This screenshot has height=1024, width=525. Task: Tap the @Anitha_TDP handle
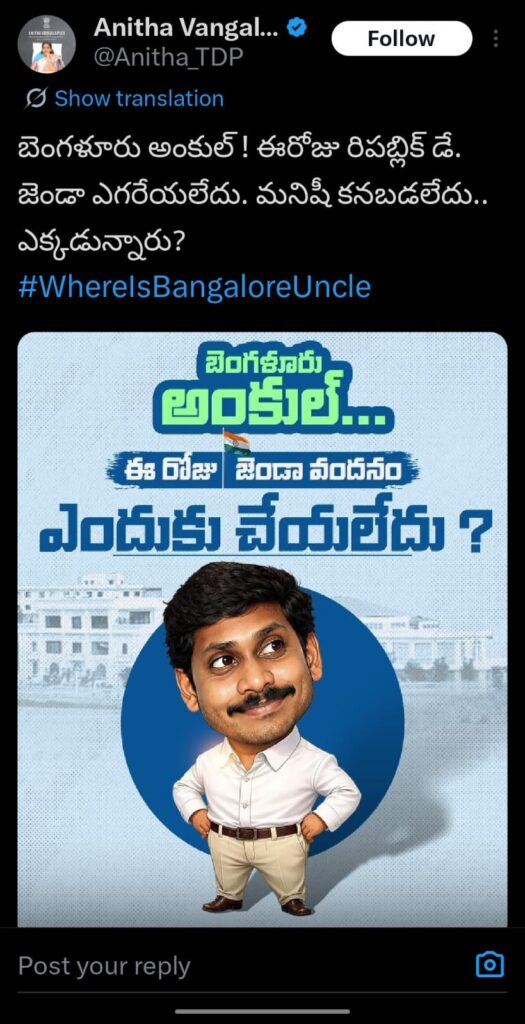tap(168, 57)
